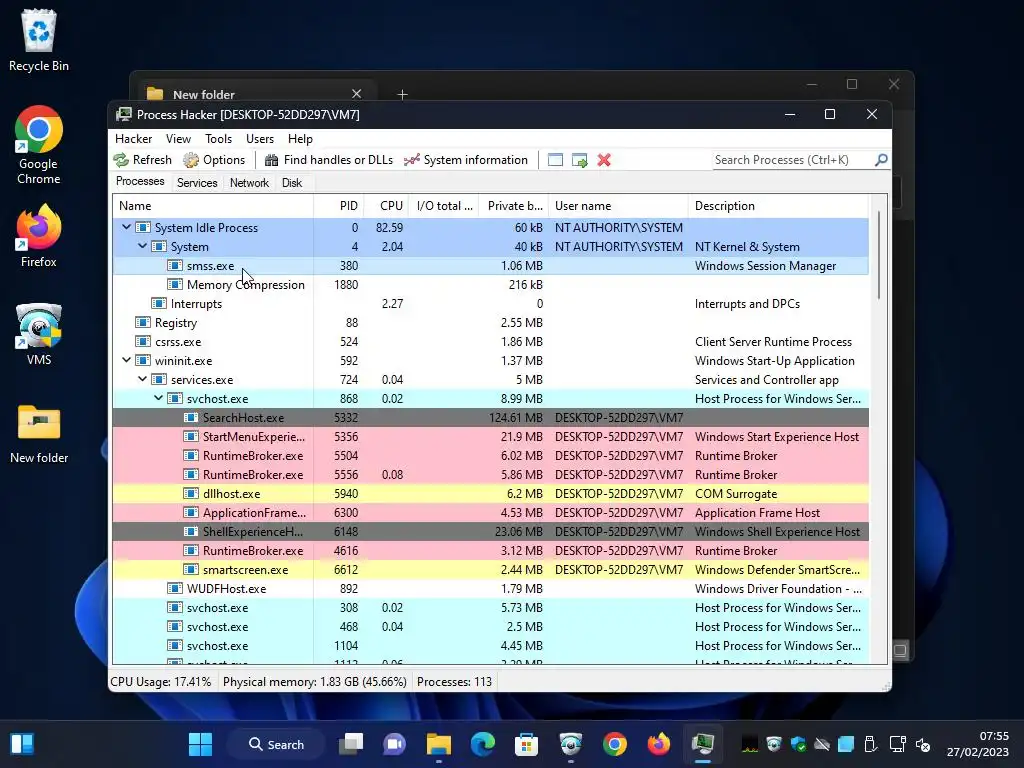
Task: Collapse the System tree node
Action: 142,246
